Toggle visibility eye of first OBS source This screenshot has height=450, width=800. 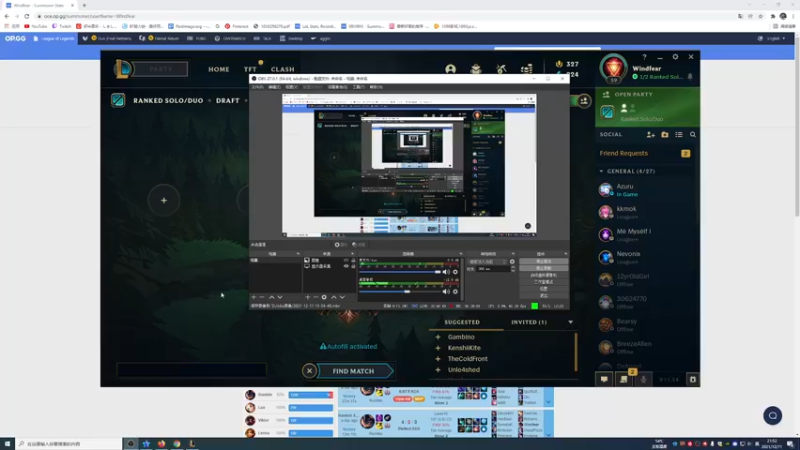346,260
